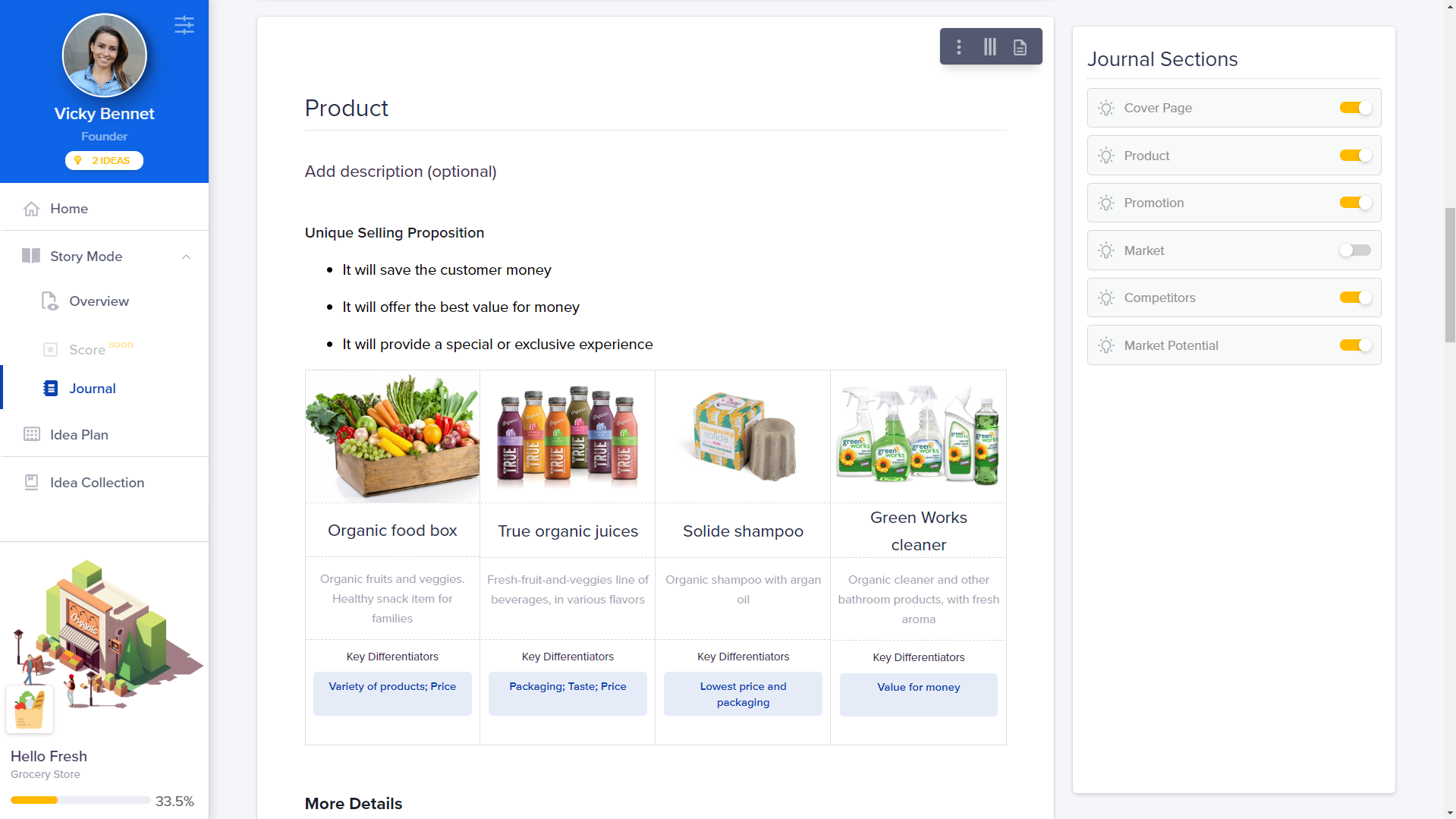Screen dimensions: 1456x819
Task: Enable the Market journal section
Action: coord(1354,250)
